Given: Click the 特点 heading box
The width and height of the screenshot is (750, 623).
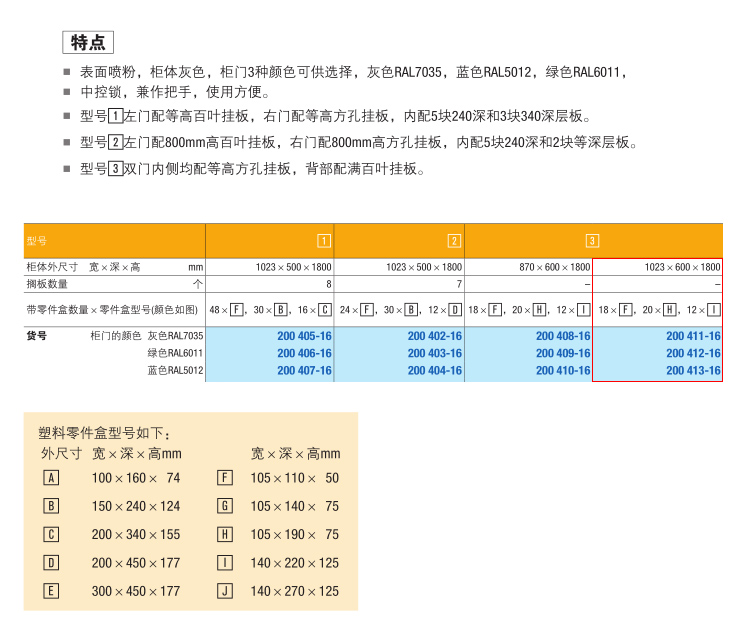Looking at the screenshot, I should coord(88,43).
